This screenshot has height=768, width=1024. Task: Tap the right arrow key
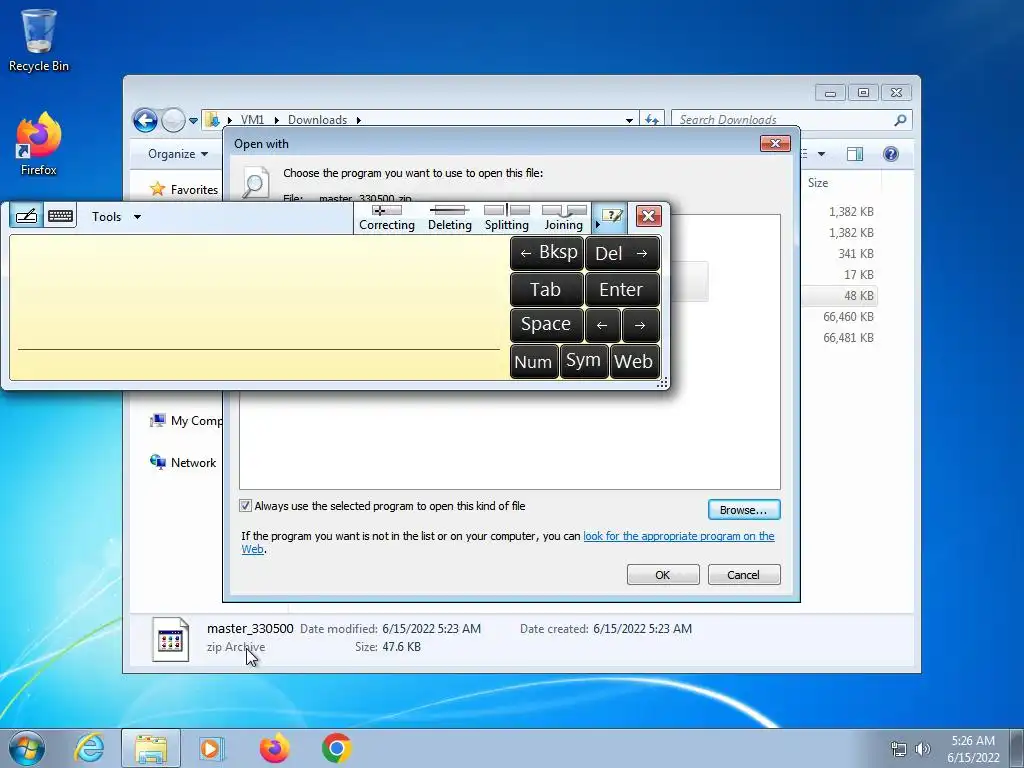pos(641,325)
